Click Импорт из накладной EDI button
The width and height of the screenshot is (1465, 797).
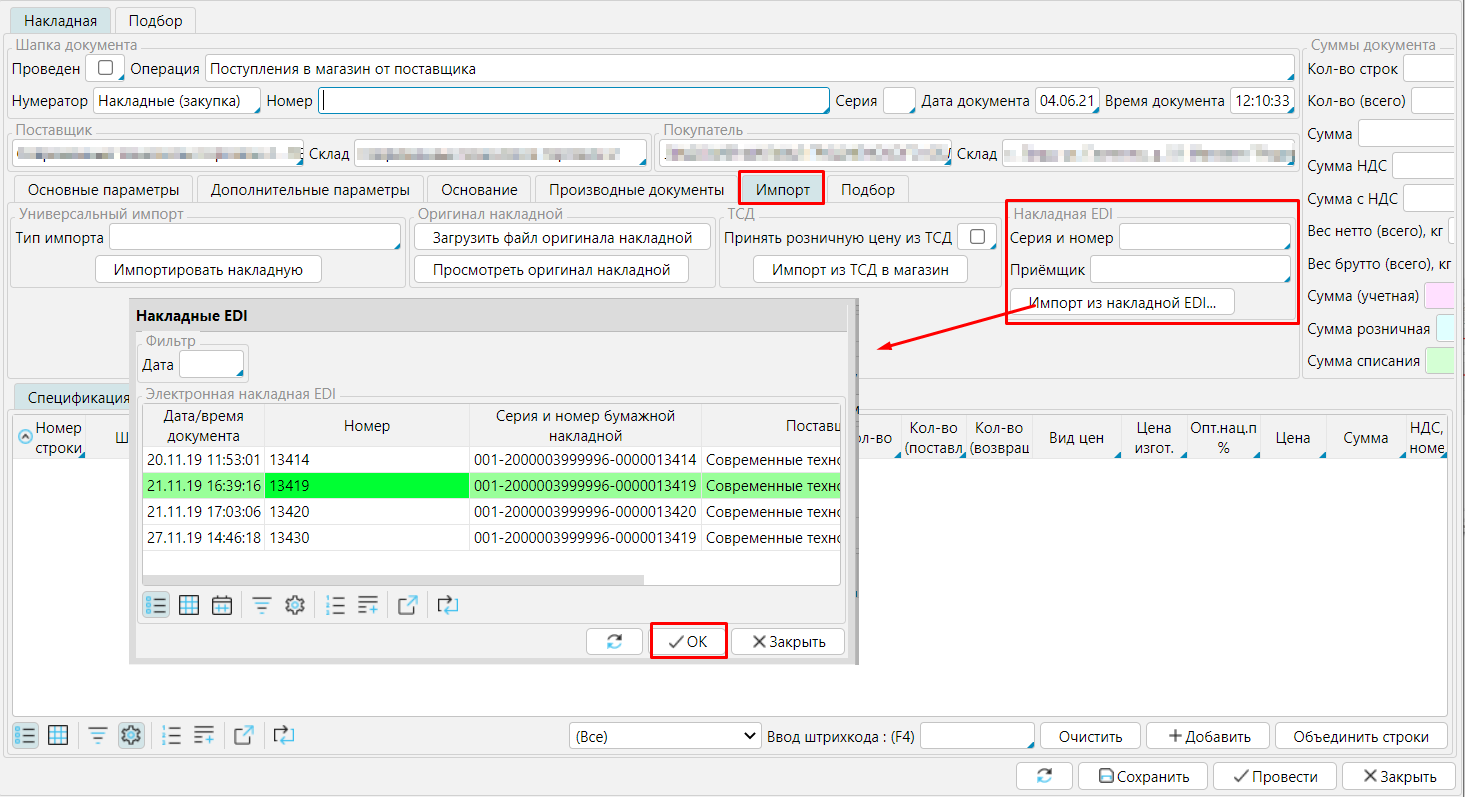click(x=1122, y=302)
